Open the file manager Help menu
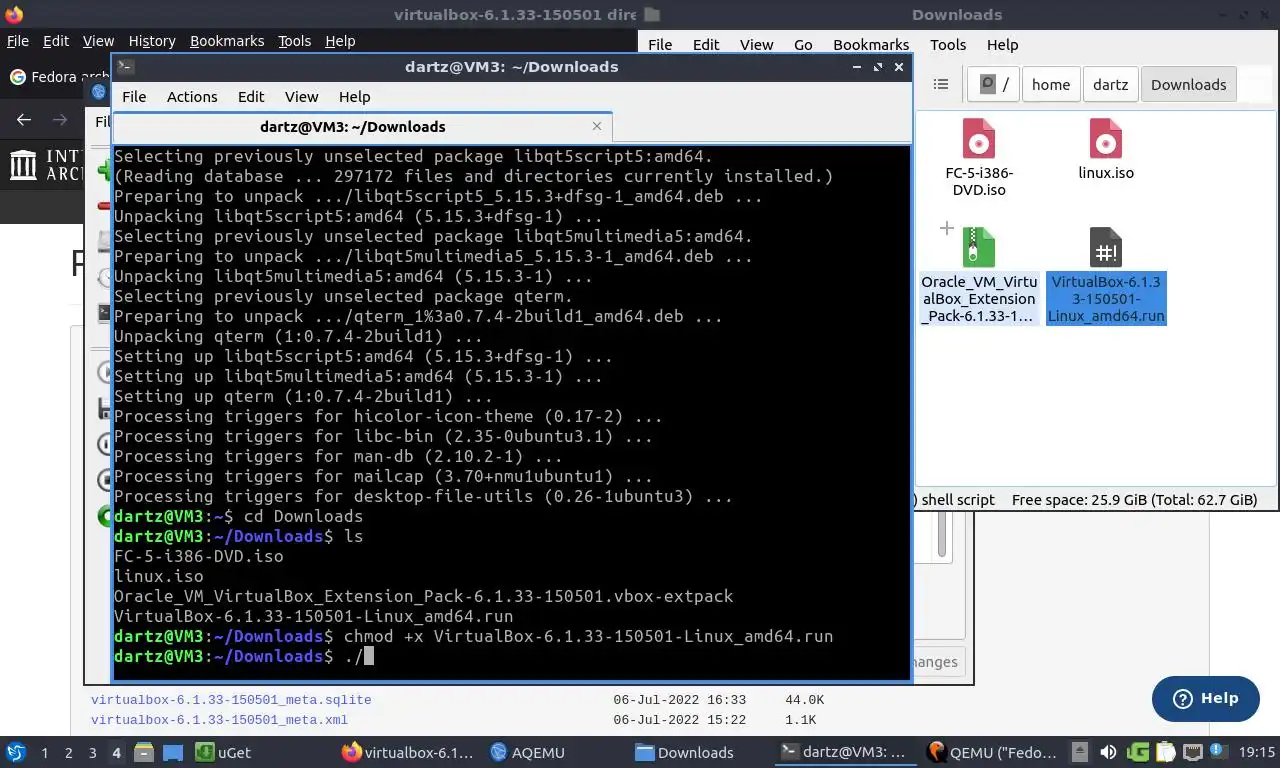The width and height of the screenshot is (1280, 768). tap(1002, 45)
